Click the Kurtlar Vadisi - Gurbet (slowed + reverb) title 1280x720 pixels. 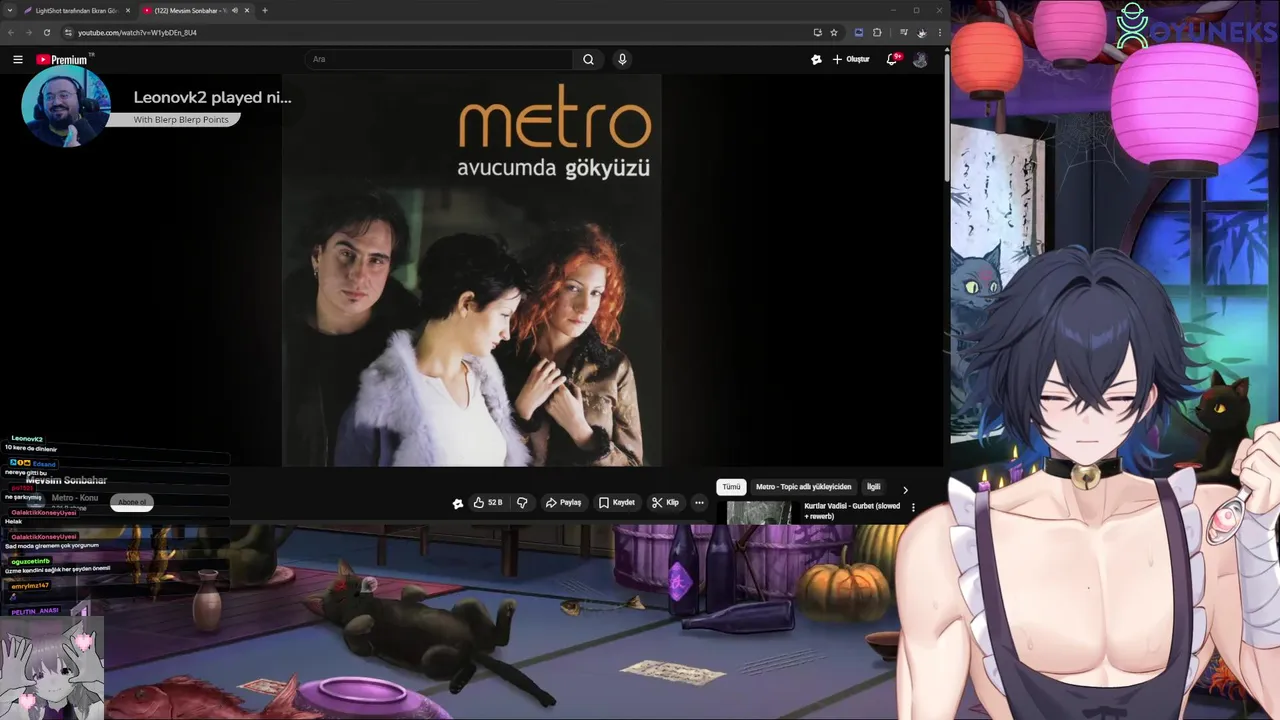(852, 511)
